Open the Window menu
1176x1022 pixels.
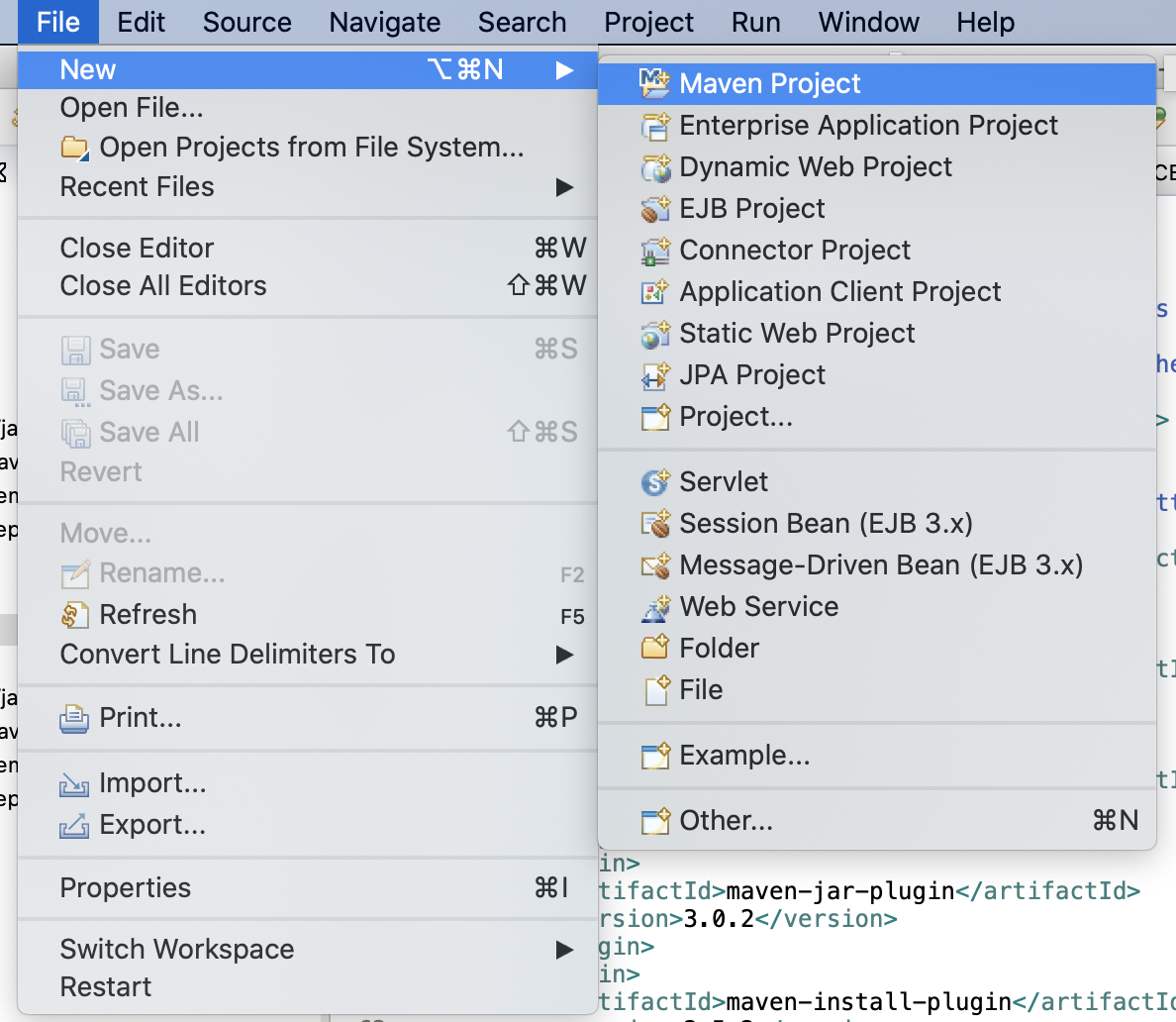[x=868, y=22]
